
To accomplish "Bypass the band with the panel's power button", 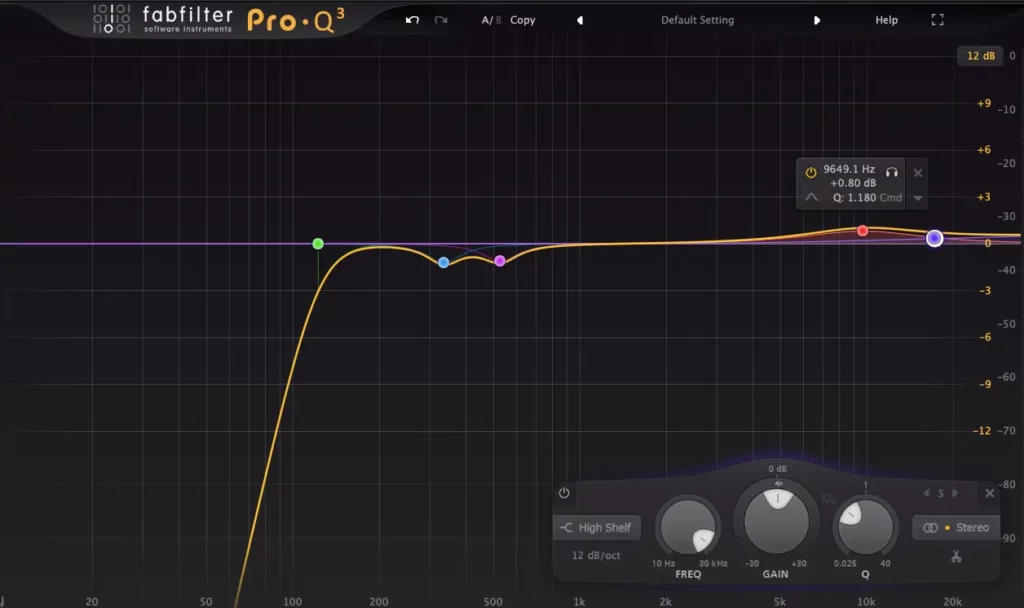I will pyautogui.click(x=565, y=493).
